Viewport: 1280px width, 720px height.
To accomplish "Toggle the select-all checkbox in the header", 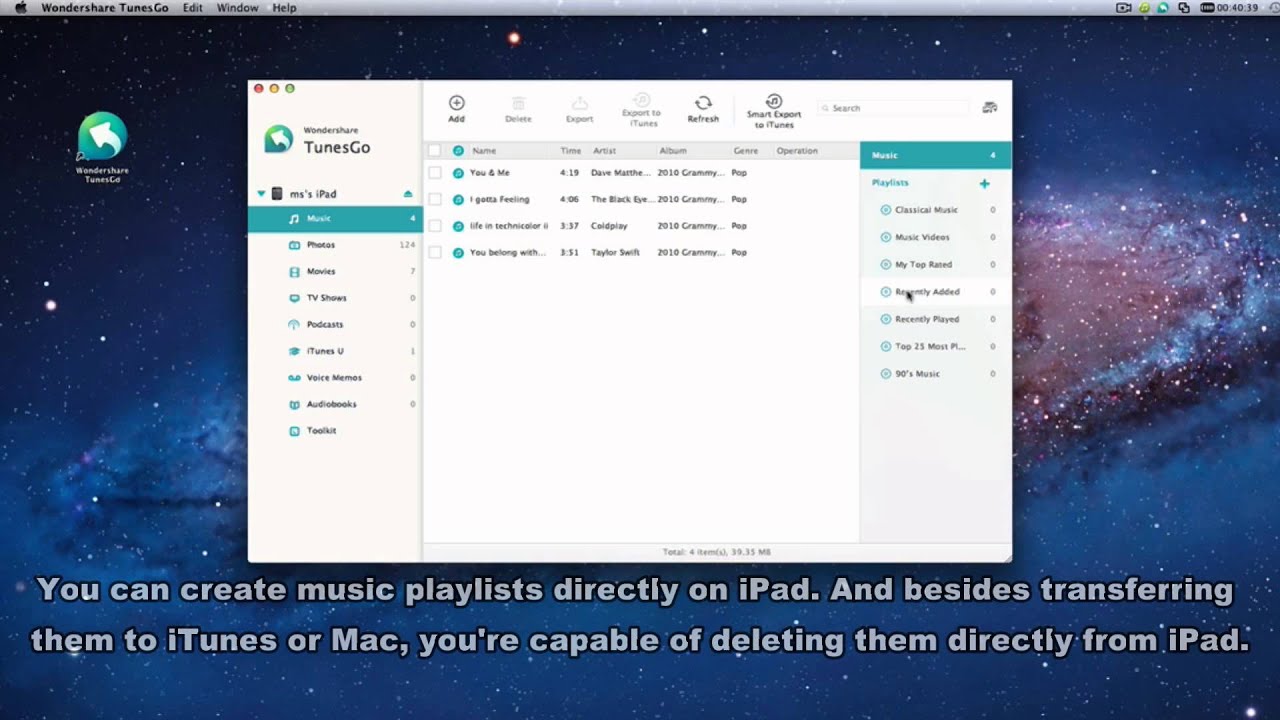I will [x=434, y=151].
